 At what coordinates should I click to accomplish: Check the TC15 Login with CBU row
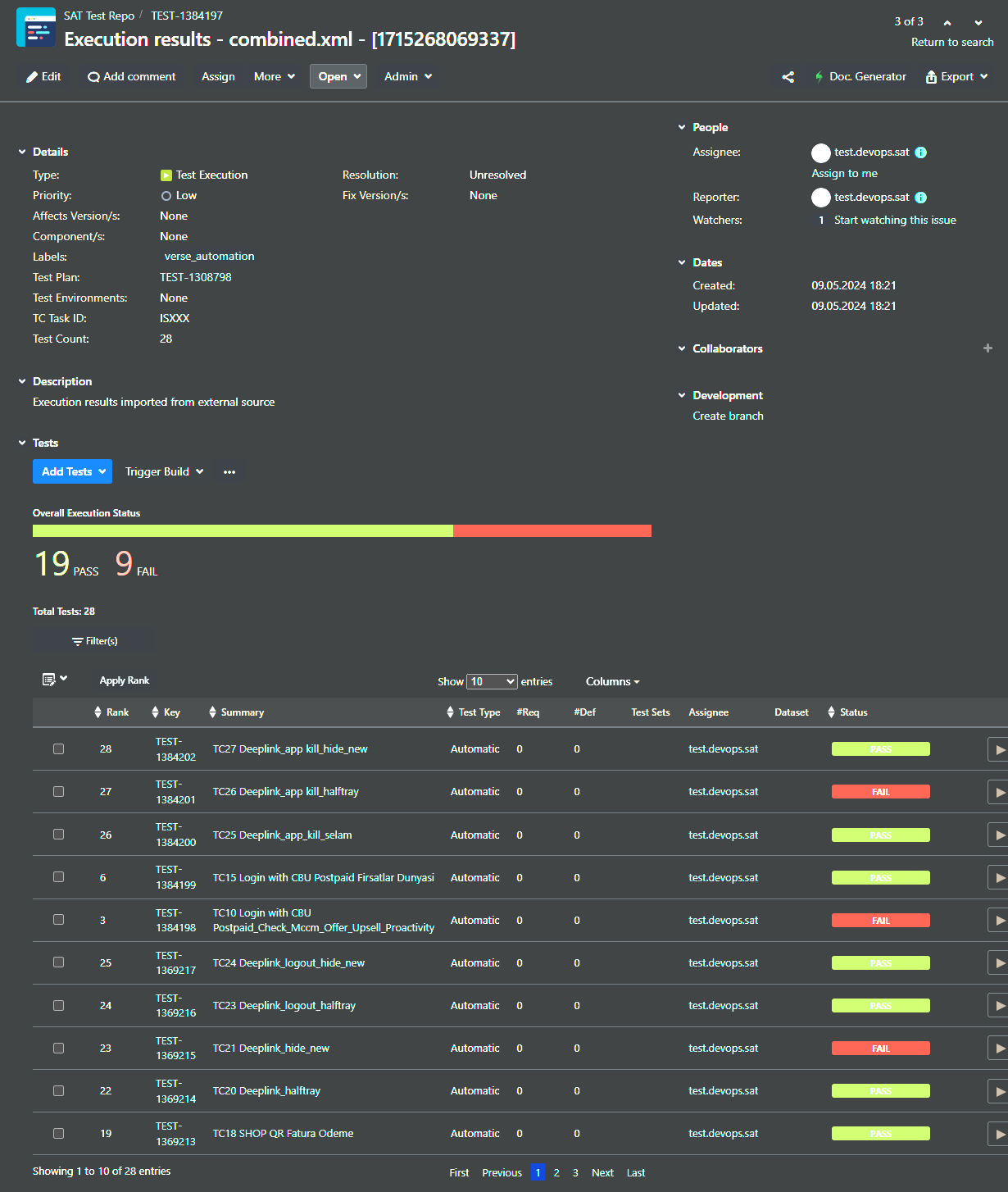pos(58,876)
